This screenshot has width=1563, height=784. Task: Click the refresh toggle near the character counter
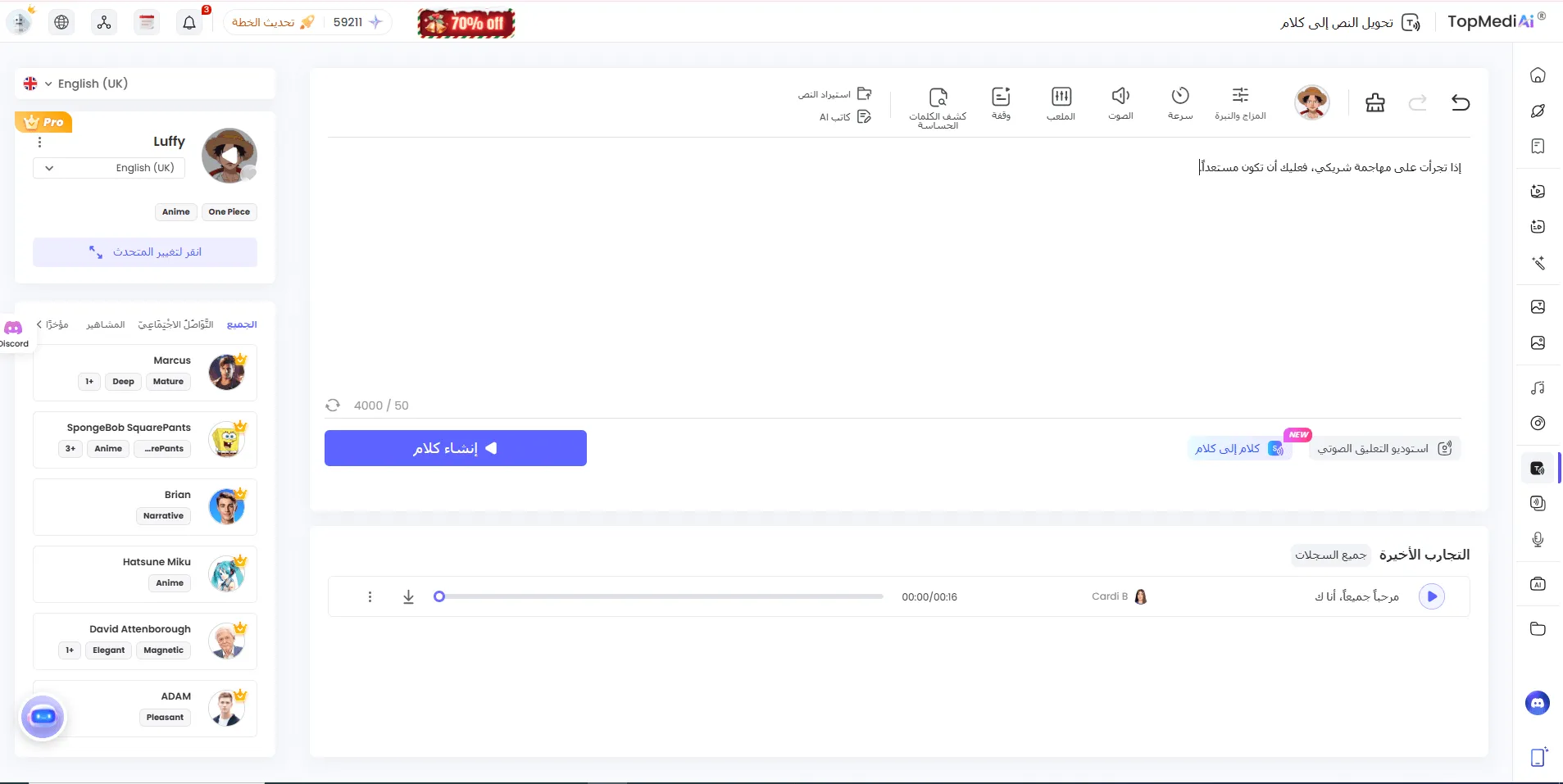tap(332, 405)
